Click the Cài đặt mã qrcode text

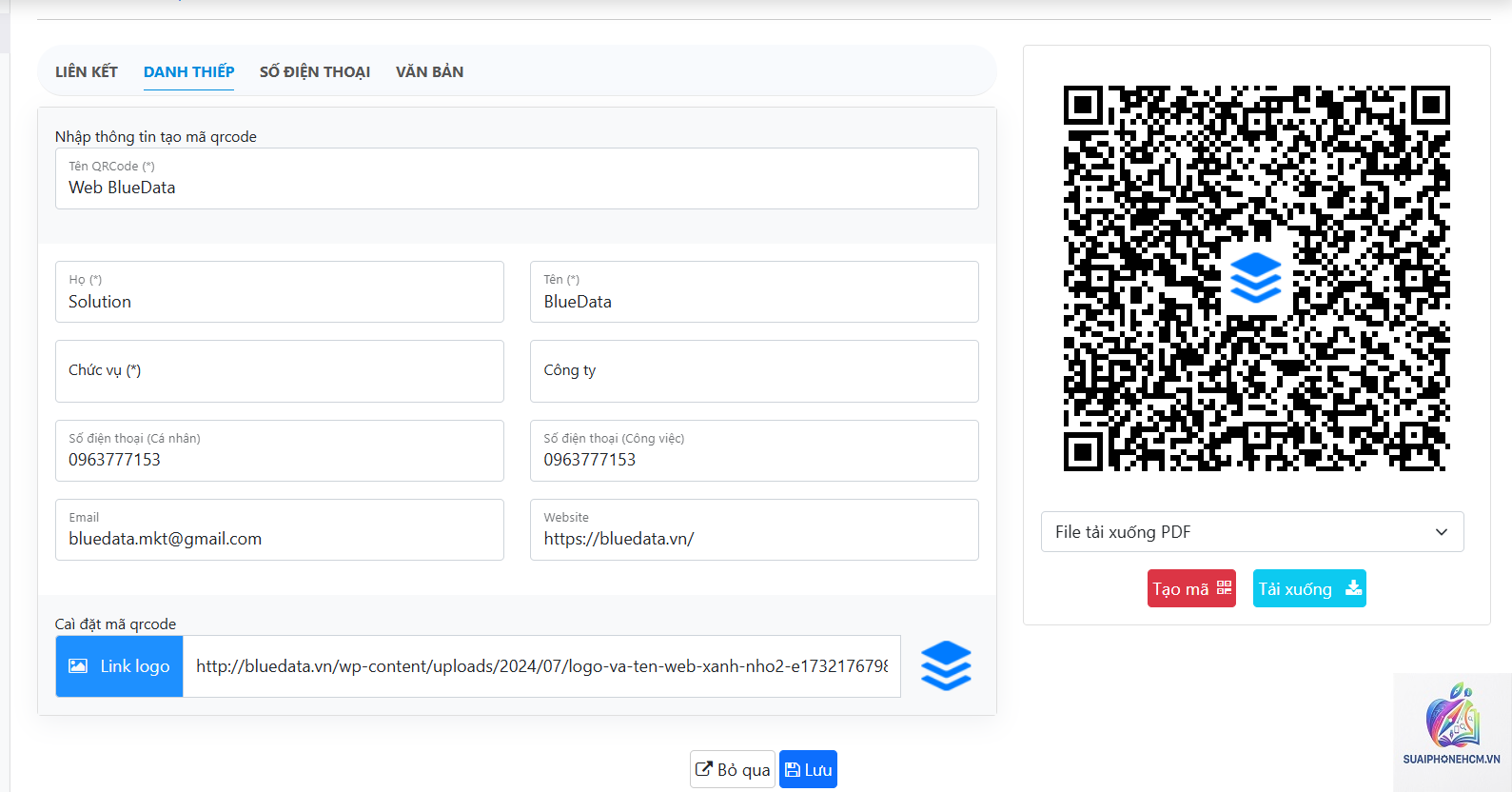click(115, 624)
